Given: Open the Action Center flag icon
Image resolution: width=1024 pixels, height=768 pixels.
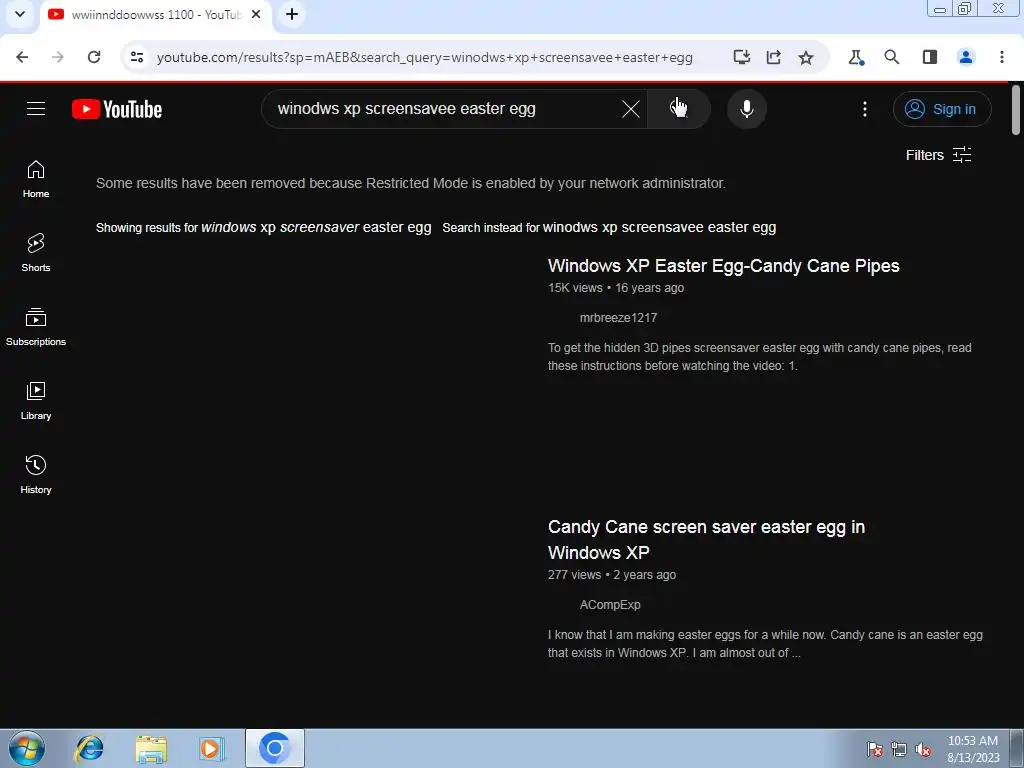Looking at the screenshot, I should click(874, 749).
